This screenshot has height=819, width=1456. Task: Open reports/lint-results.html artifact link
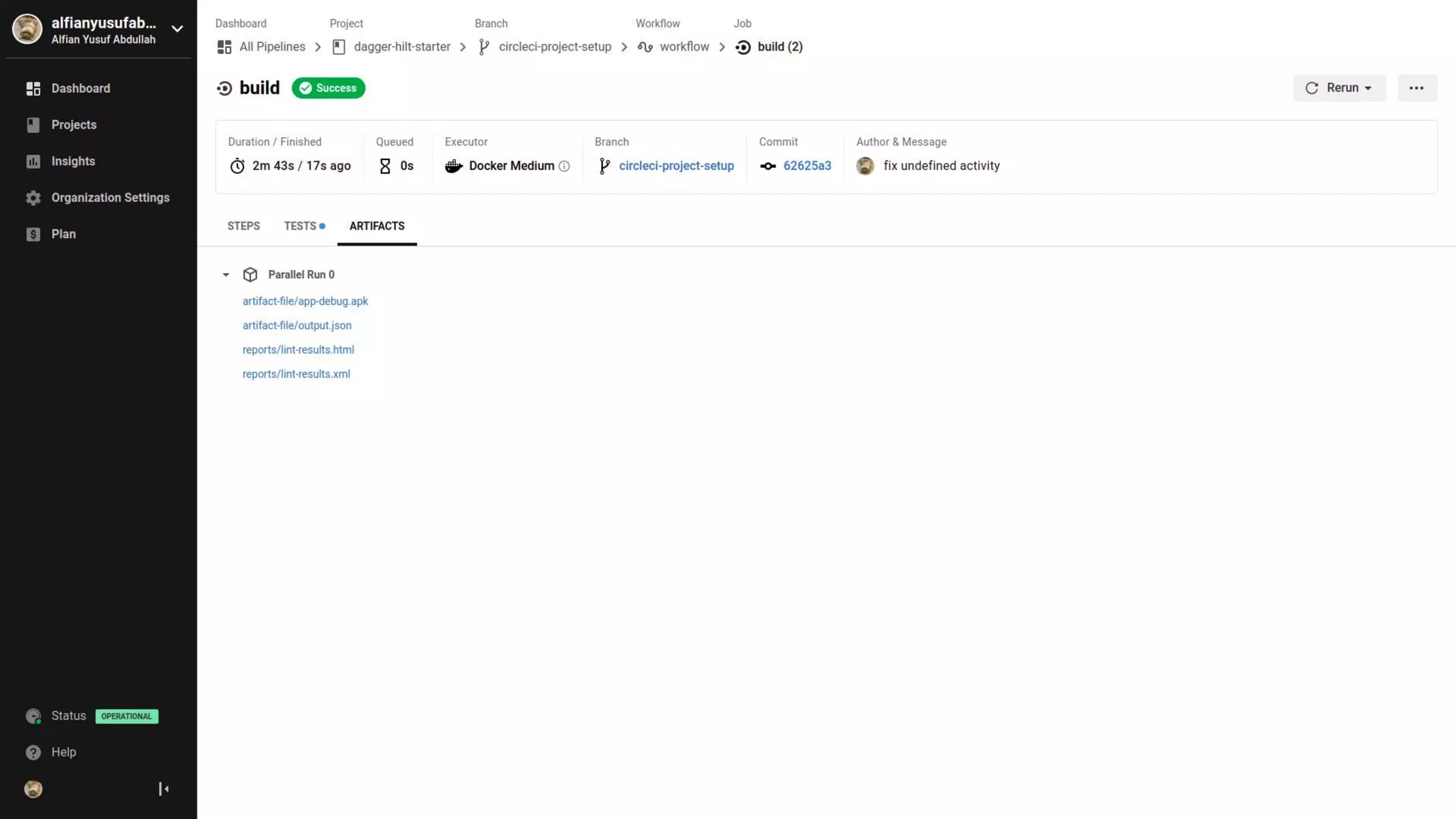tap(298, 350)
